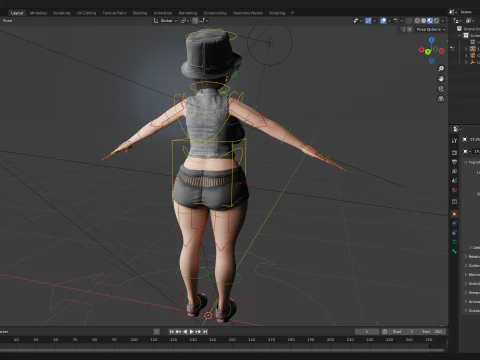
Task: Switch to the Sculpting workspace tab
Action: point(62,13)
